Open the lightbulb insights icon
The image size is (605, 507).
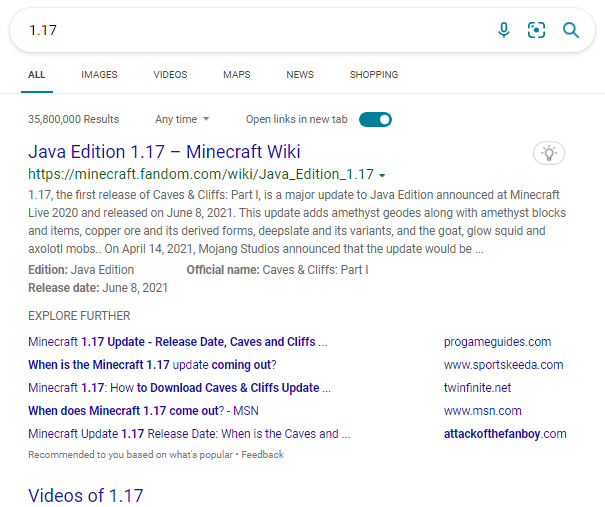pyautogui.click(x=549, y=153)
